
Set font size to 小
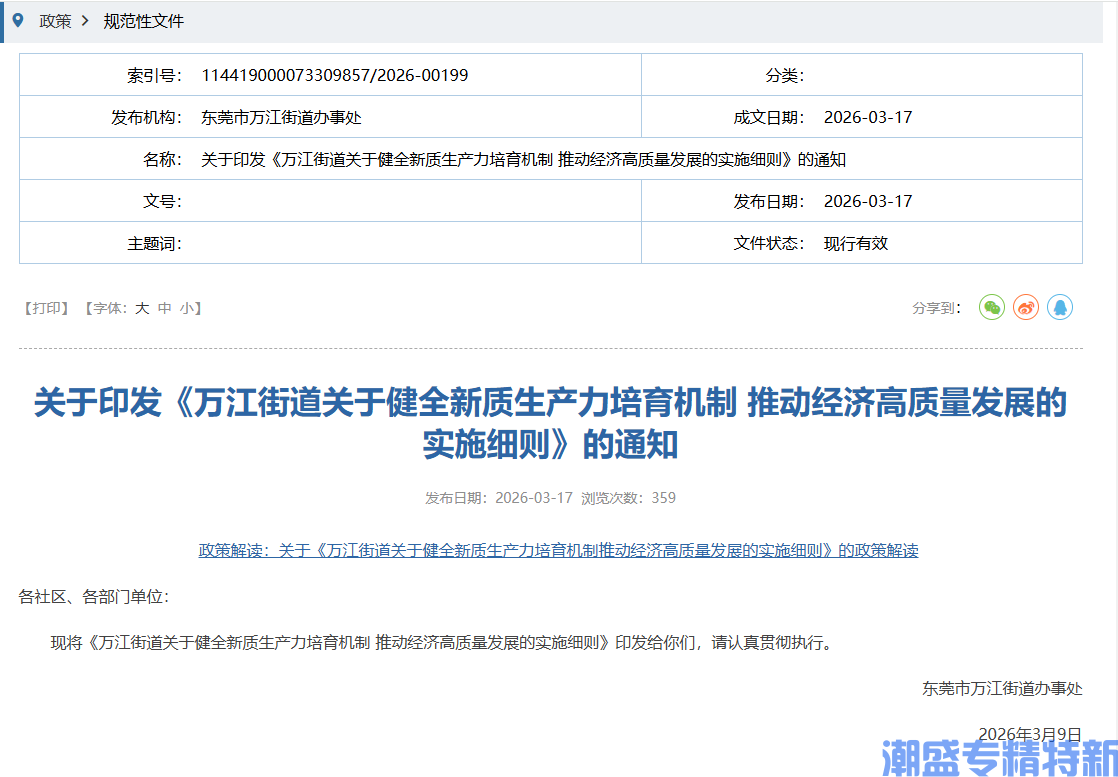coord(186,309)
